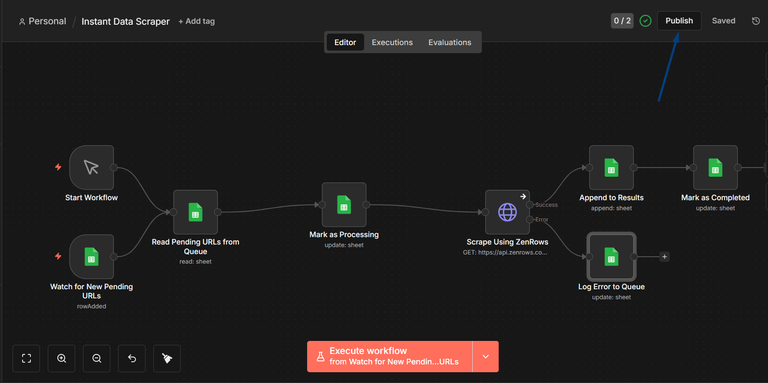Screen dimensions: 768x383
Task: Select the Watch for New Pending URLs node
Action: (x=92, y=257)
